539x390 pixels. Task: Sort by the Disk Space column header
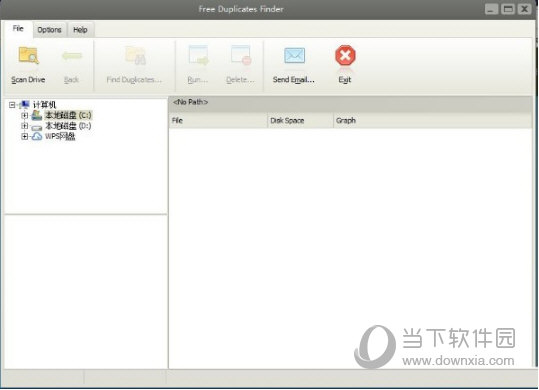(300, 121)
